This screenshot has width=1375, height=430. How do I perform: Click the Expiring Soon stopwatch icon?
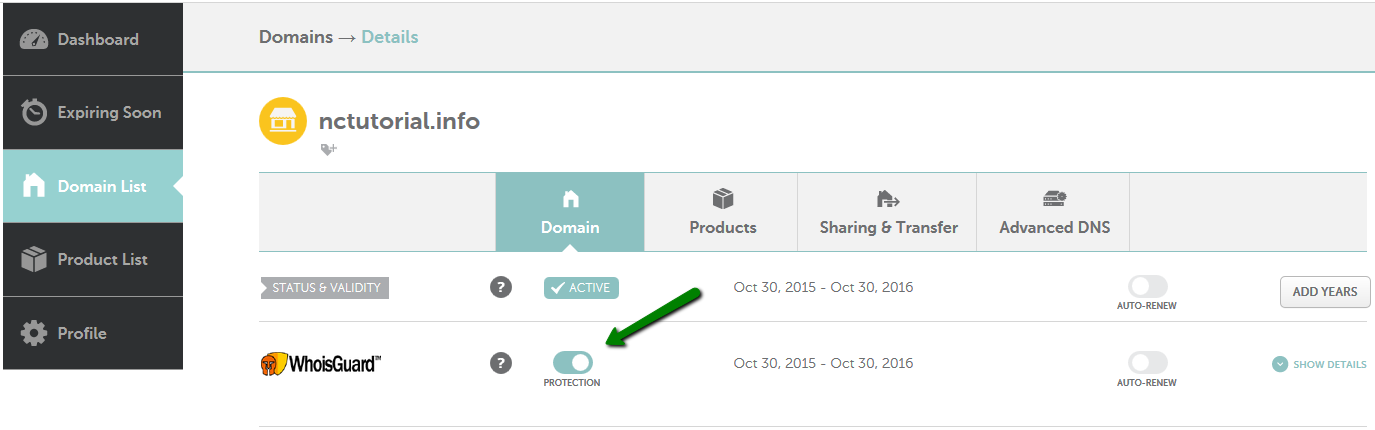pos(34,113)
